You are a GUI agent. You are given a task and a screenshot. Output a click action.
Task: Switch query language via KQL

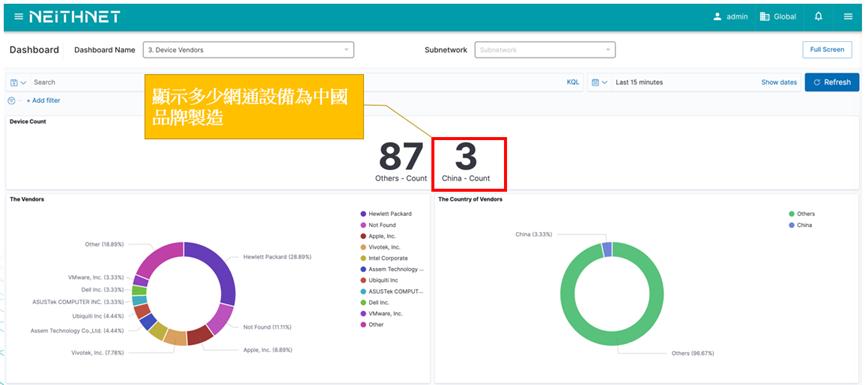(x=573, y=82)
